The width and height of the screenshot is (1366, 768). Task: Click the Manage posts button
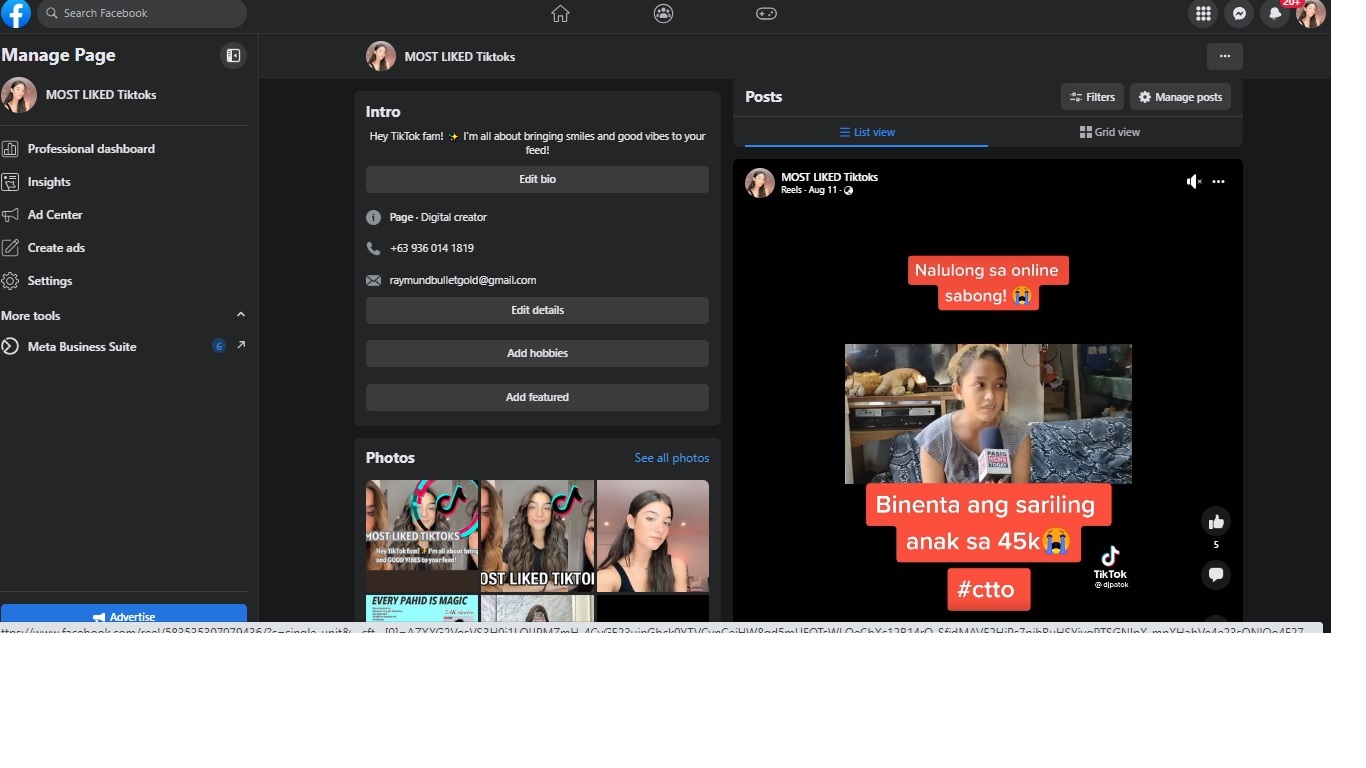coord(1180,97)
